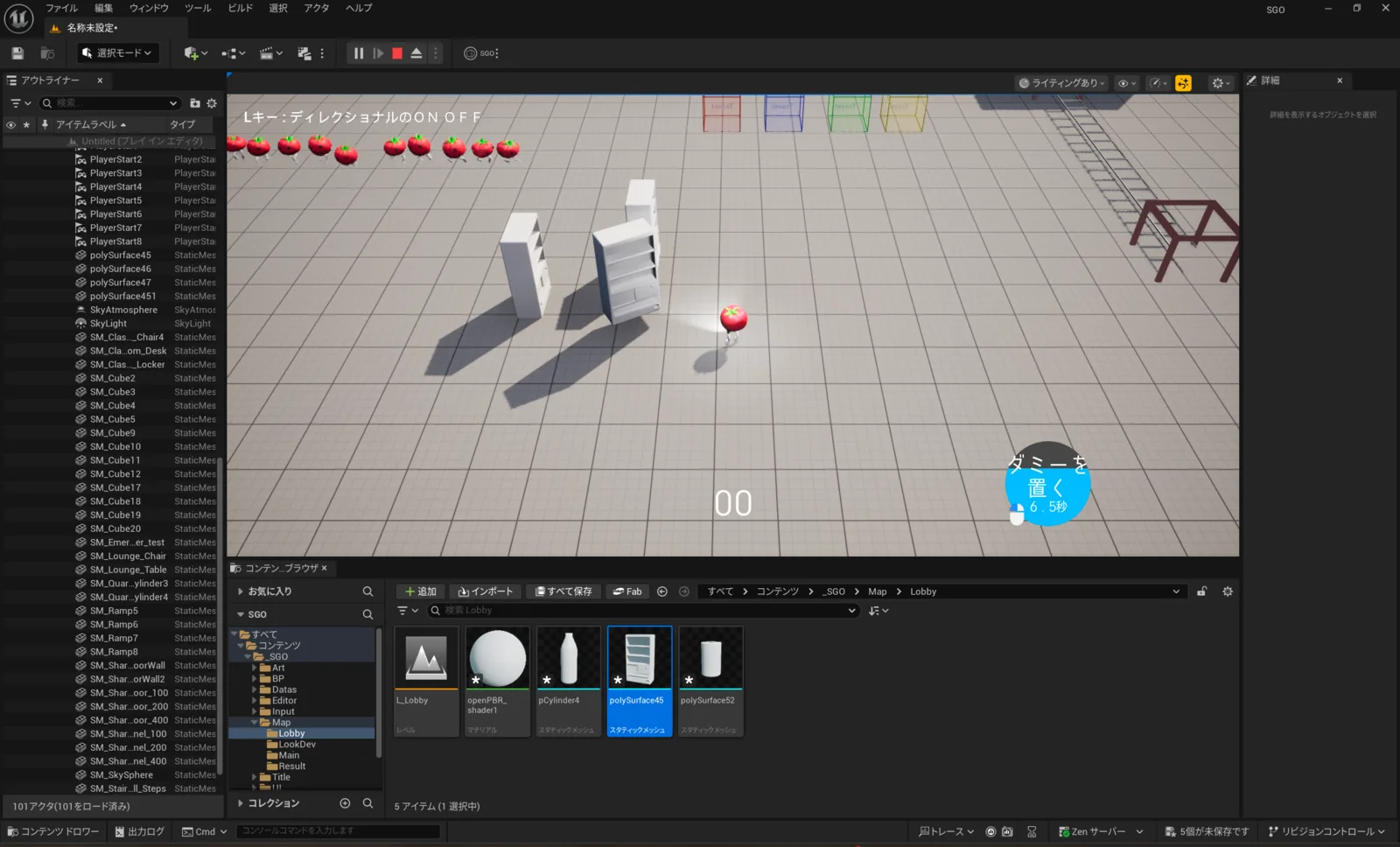The height and width of the screenshot is (847, 1400).
Task: Click the すべて保存 button
Action: [563, 591]
